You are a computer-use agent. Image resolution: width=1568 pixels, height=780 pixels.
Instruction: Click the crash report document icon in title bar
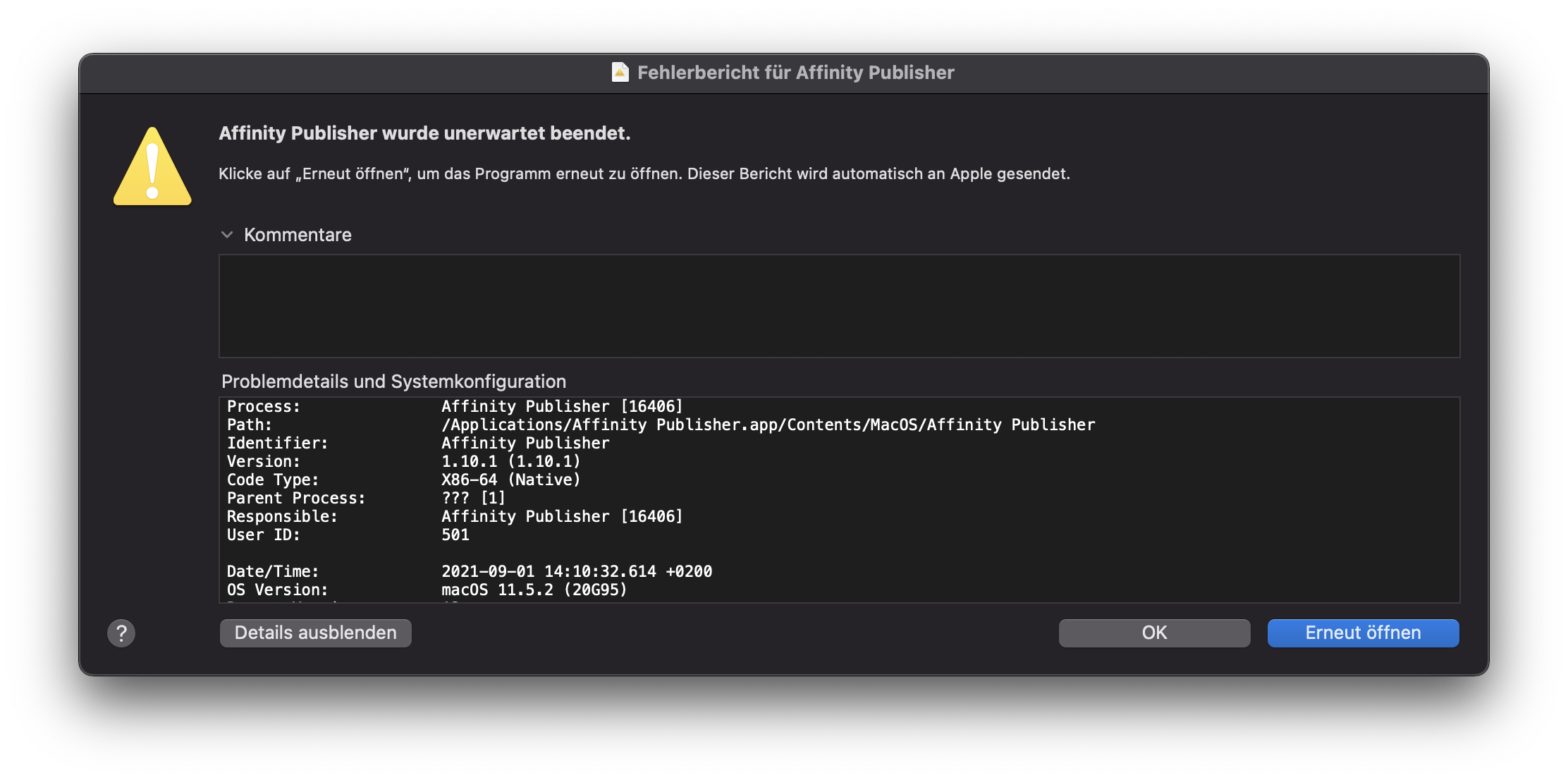tap(620, 72)
